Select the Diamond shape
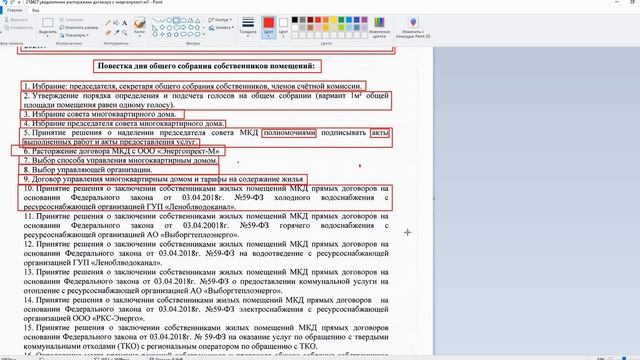 (162, 27)
